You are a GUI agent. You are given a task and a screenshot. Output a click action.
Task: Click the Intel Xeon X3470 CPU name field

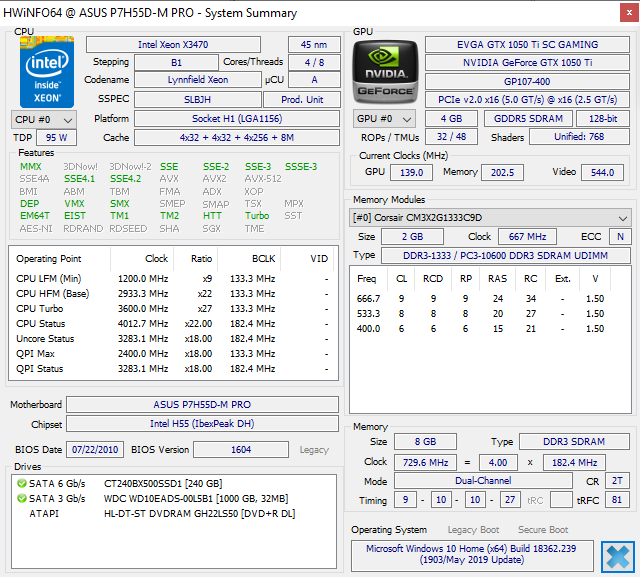click(x=173, y=44)
